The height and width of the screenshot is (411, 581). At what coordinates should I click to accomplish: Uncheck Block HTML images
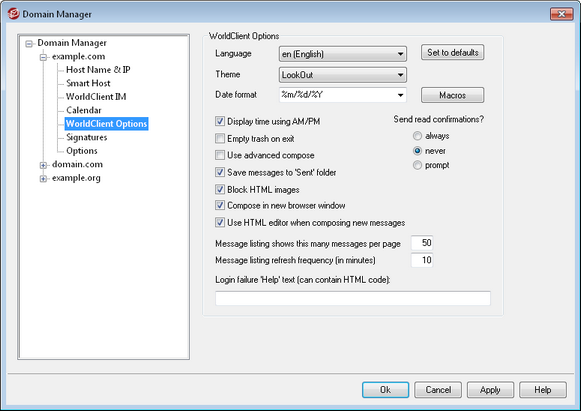tap(220, 189)
